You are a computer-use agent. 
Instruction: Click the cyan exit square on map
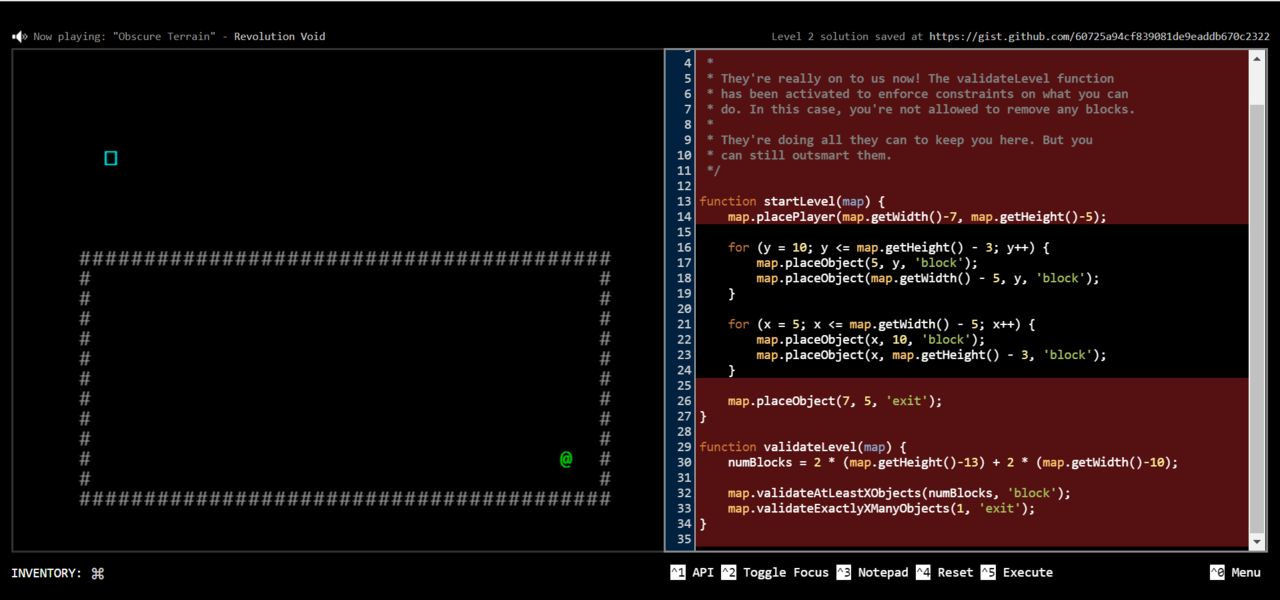pos(111,158)
